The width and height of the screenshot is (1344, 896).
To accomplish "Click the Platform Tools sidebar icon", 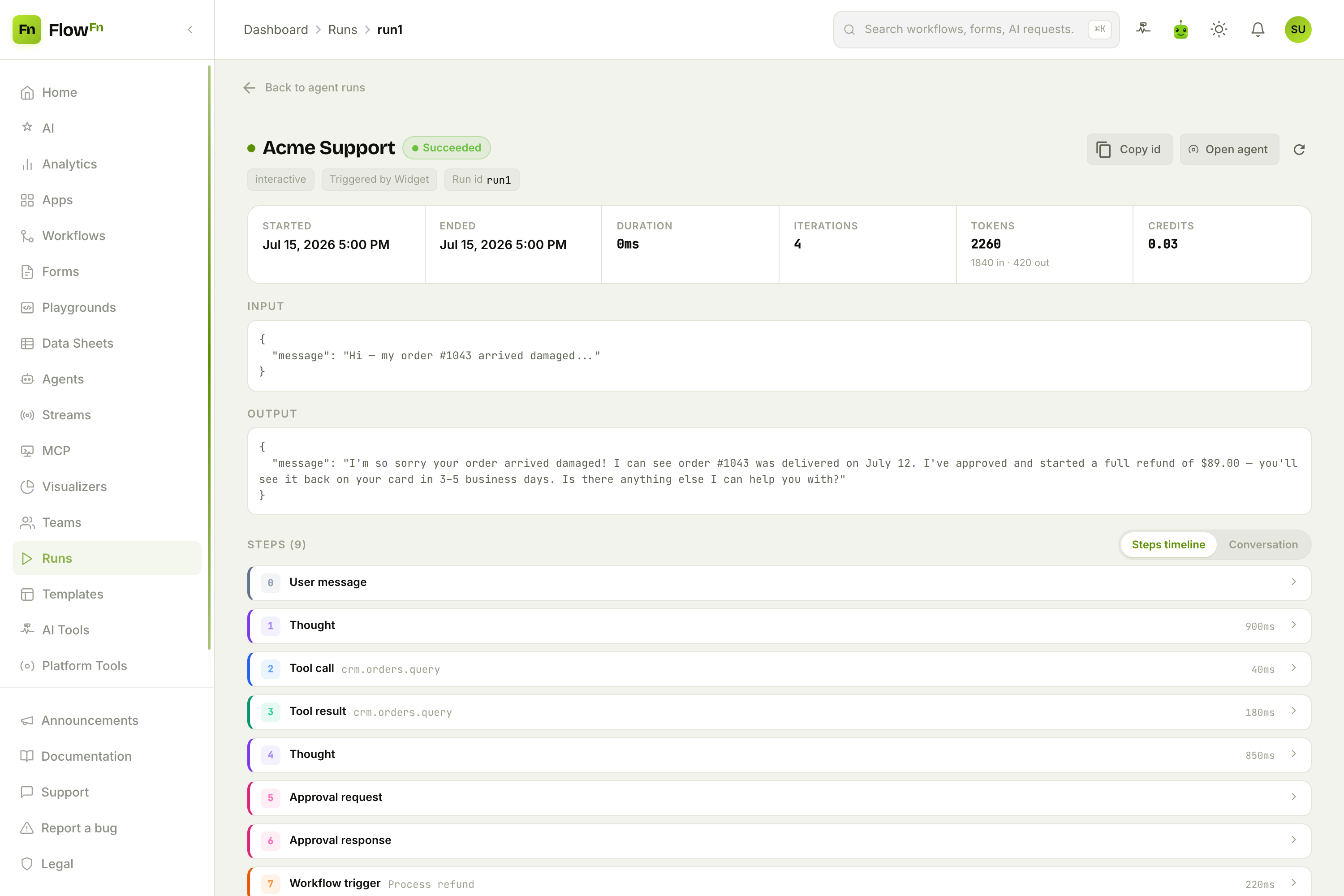I will (x=27, y=666).
